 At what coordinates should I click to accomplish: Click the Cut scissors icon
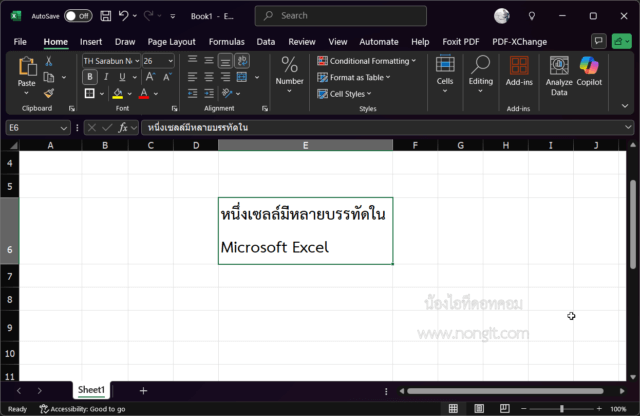tap(49, 61)
